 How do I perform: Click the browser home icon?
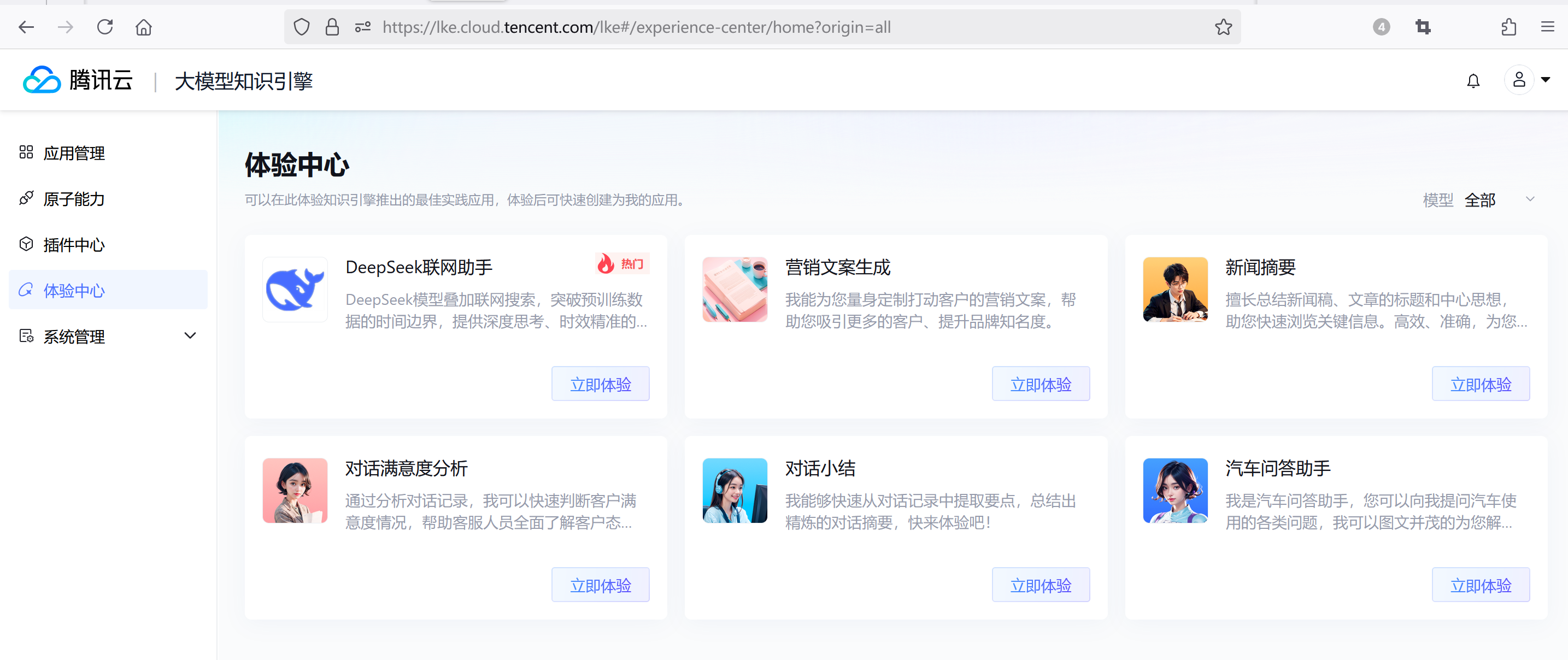144,27
